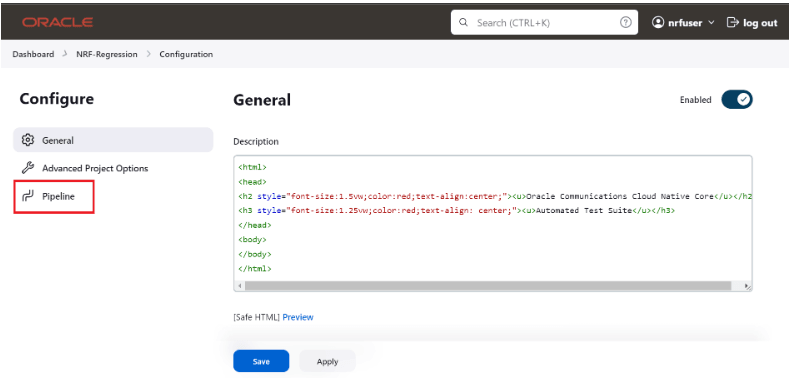Go to NRF-Regression breadcrumb link
The image size is (792, 380).
click(107, 54)
